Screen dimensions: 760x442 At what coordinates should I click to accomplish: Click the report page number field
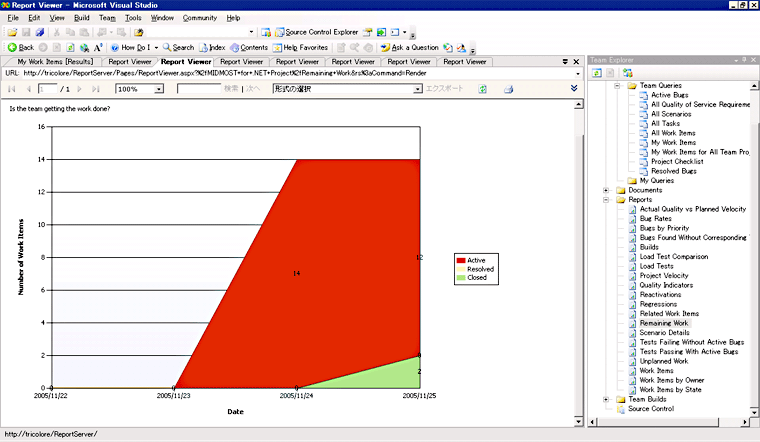[48, 89]
